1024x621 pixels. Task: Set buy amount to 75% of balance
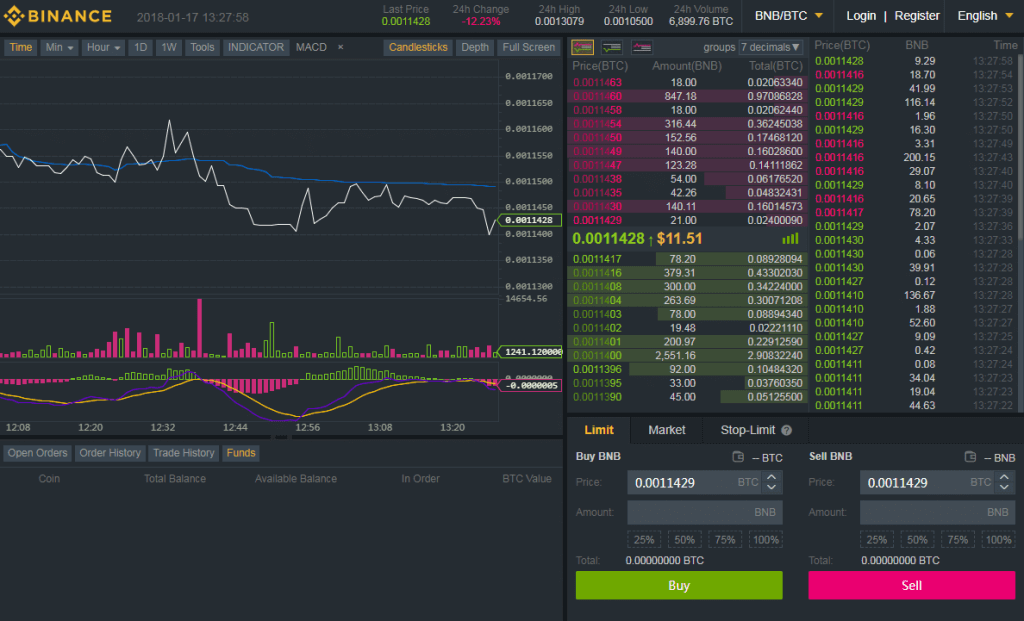tap(724, 539)
